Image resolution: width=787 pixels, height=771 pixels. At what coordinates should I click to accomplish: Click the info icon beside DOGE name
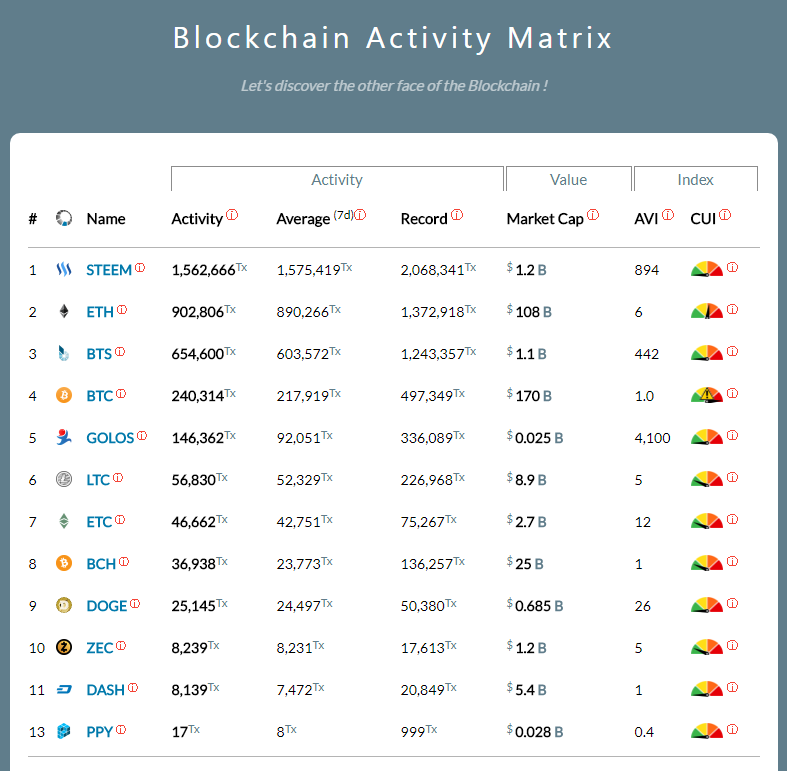pyautogui.click(x=135, y=603)
